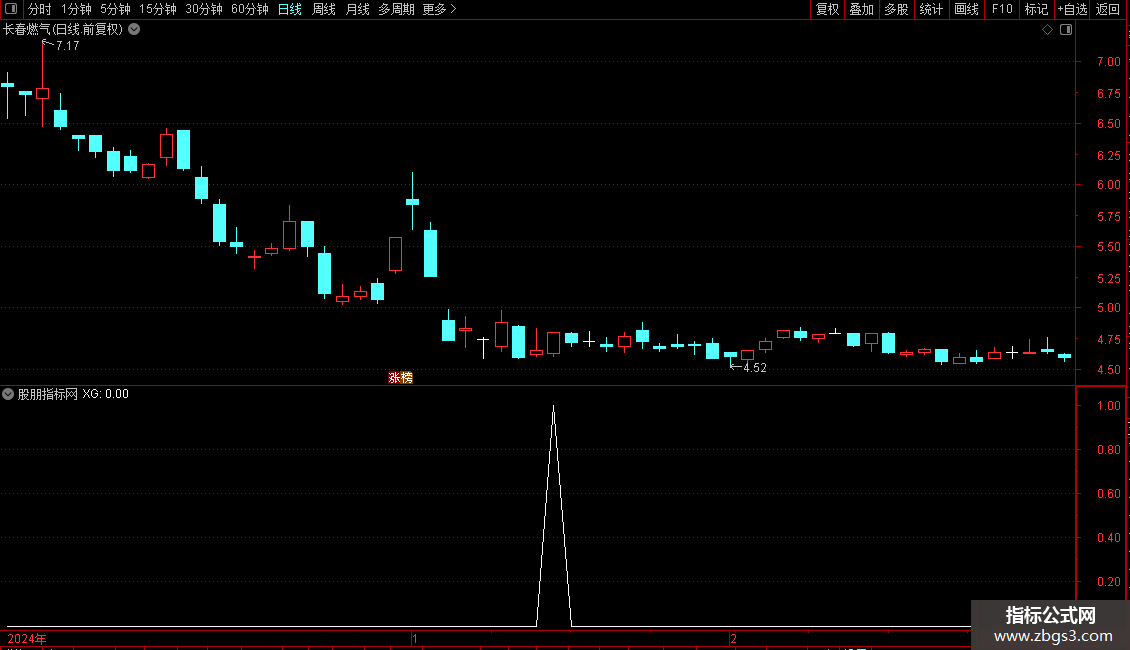Image resolution: width=1130 pixels, height=650 pixels.
Task: Open the 统计 statistics tool
Action: (931, 9)
